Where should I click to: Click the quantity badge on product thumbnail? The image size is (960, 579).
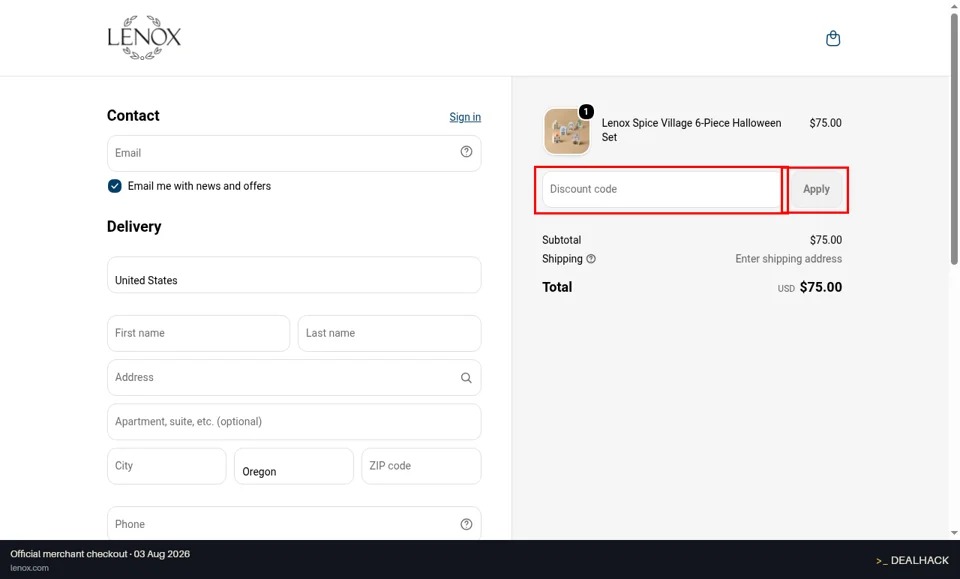(x=586, y=111)
